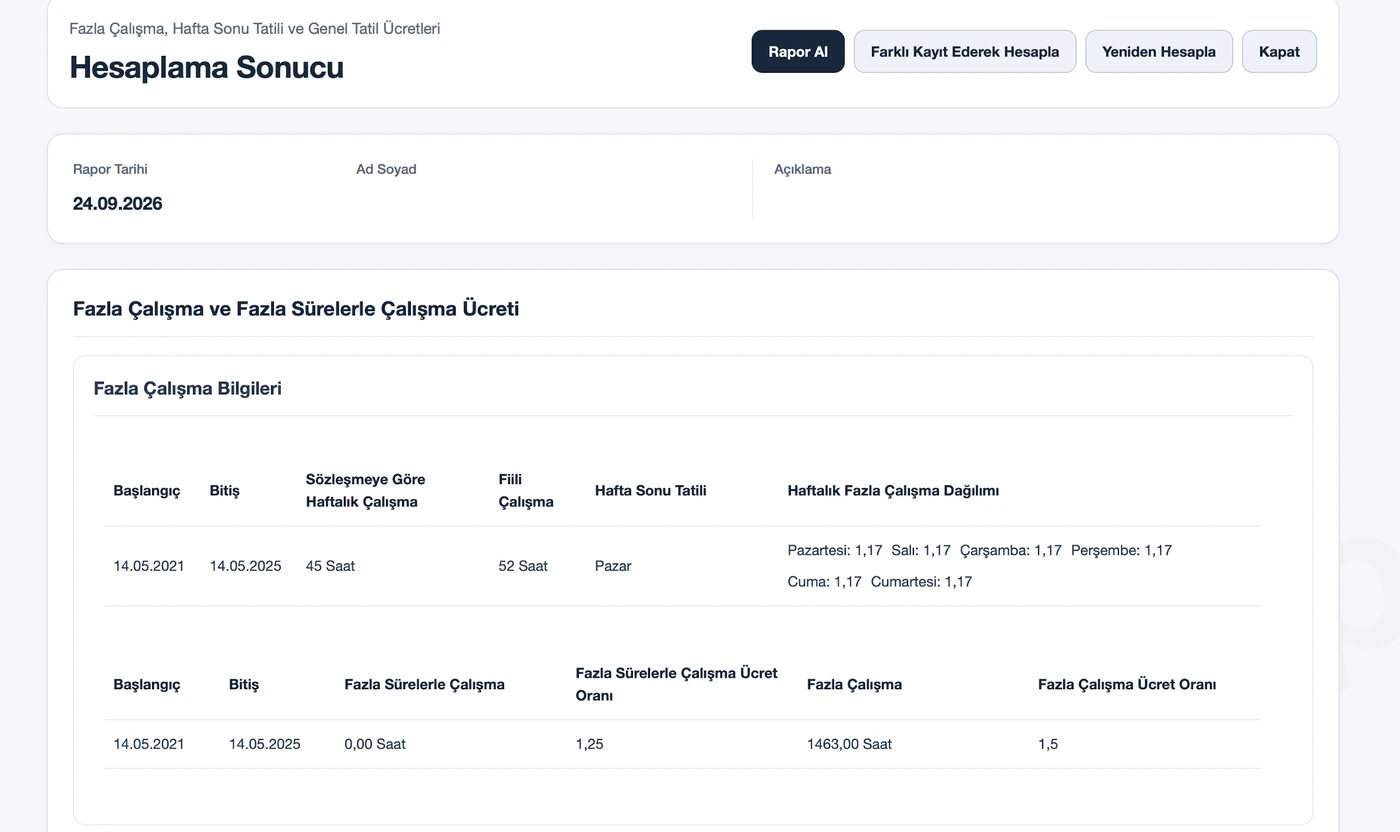The image size is (1400, 832).
Task: Click 14.05.2021 in the 0,00 Saat row
Action: (x=149, y=744)
